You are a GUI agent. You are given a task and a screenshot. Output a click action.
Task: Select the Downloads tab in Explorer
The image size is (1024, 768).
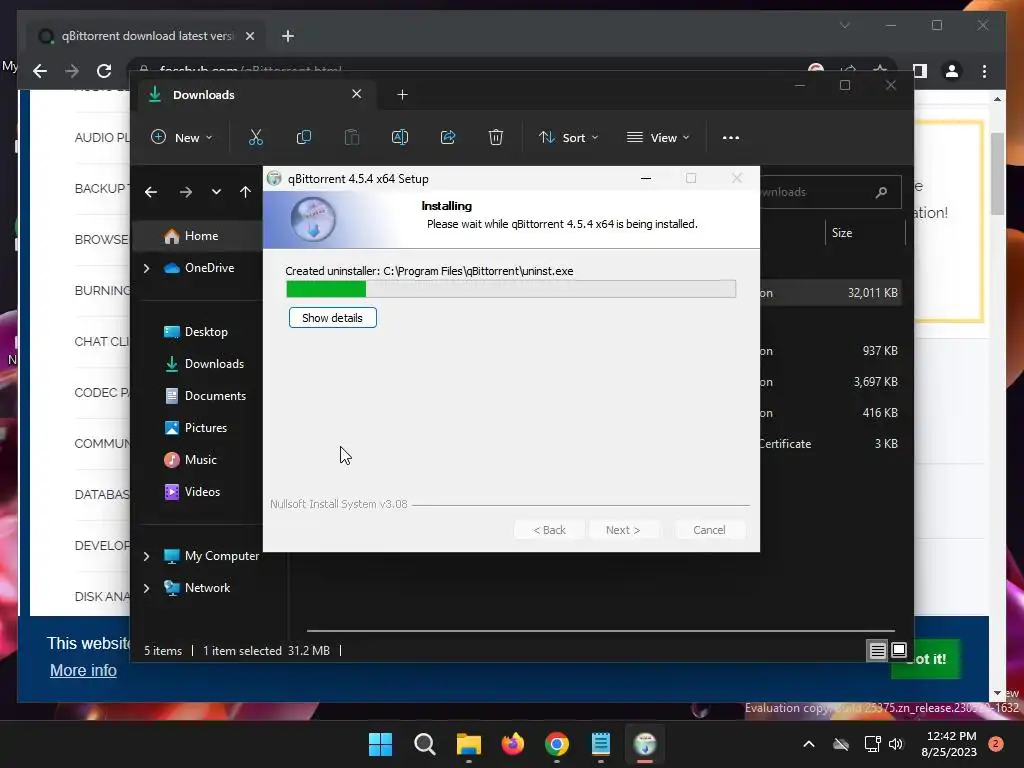tap(255, 95)
